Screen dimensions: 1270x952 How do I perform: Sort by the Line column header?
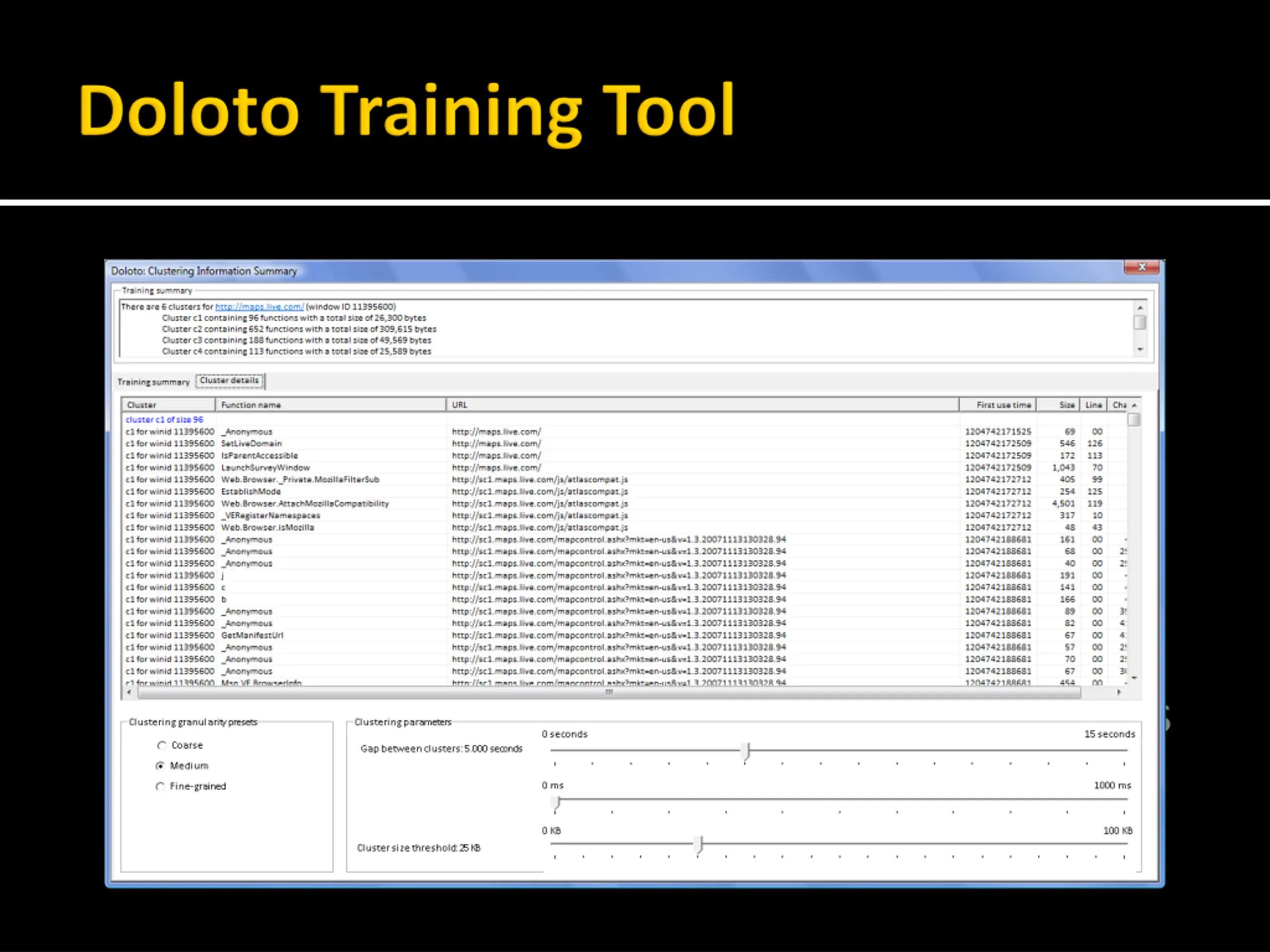[x=1093, y=405]
